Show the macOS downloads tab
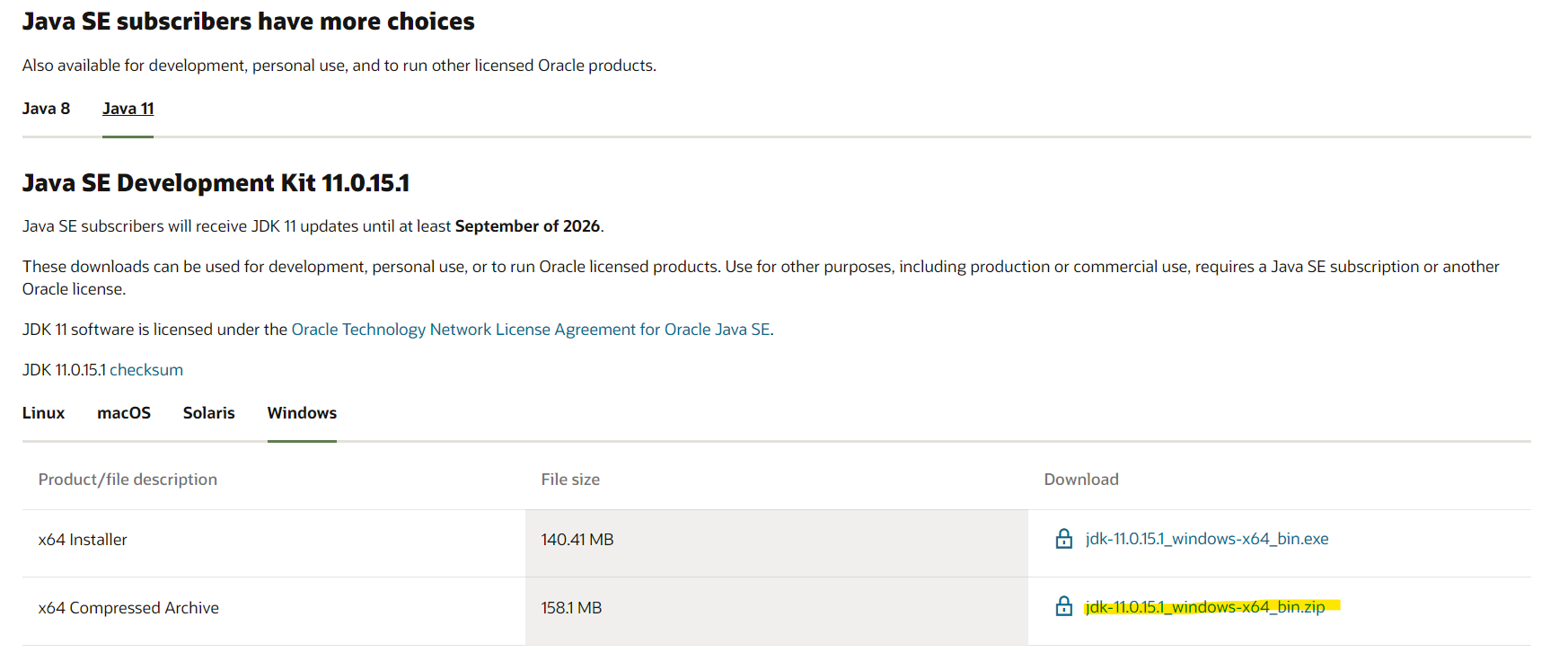The width and height of the screenshot is (1568, 670). point(124,413)
